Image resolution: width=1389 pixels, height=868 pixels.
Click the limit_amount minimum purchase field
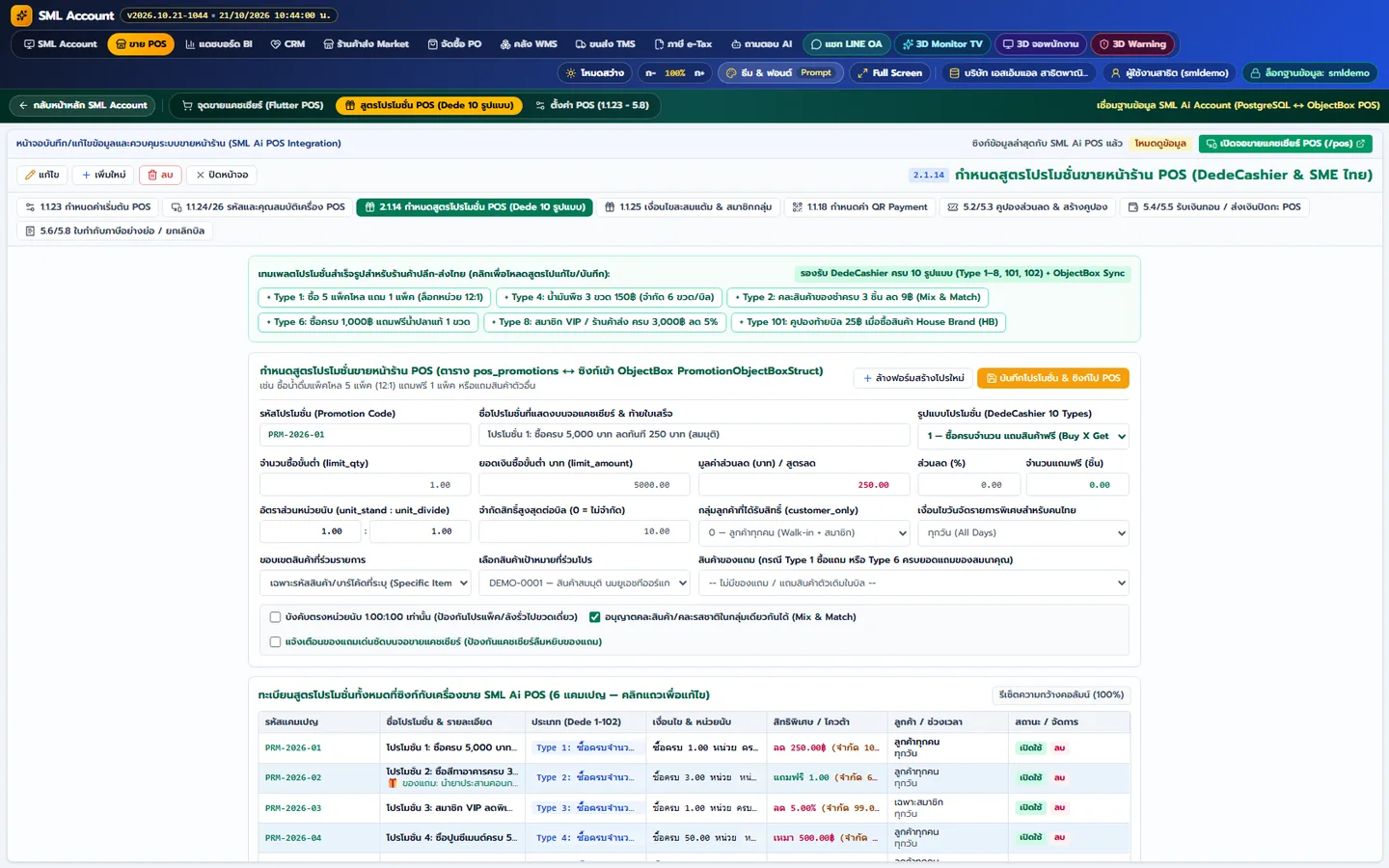585,485
